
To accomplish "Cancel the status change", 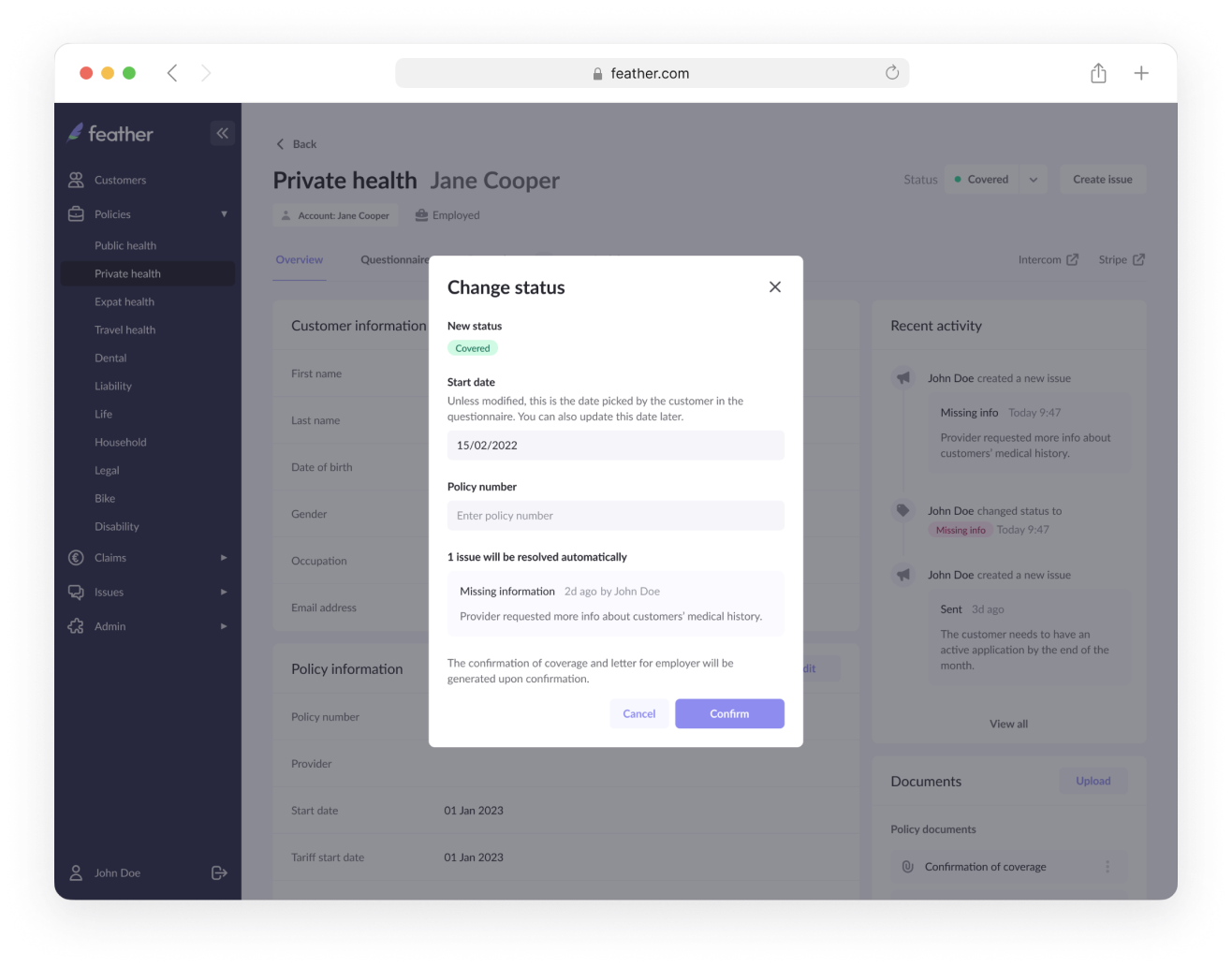I will pyautogui.click(x=639, y=713).
